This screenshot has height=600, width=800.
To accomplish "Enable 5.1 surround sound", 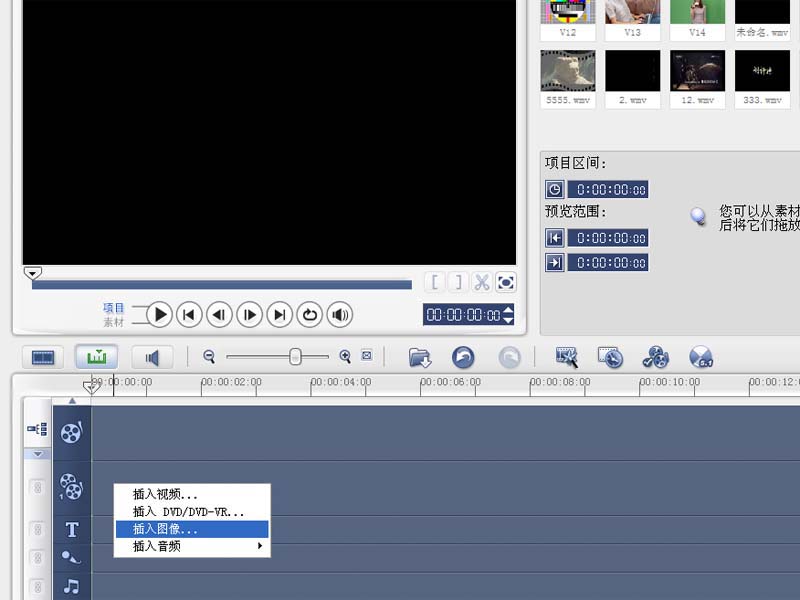I will point(701,357).
